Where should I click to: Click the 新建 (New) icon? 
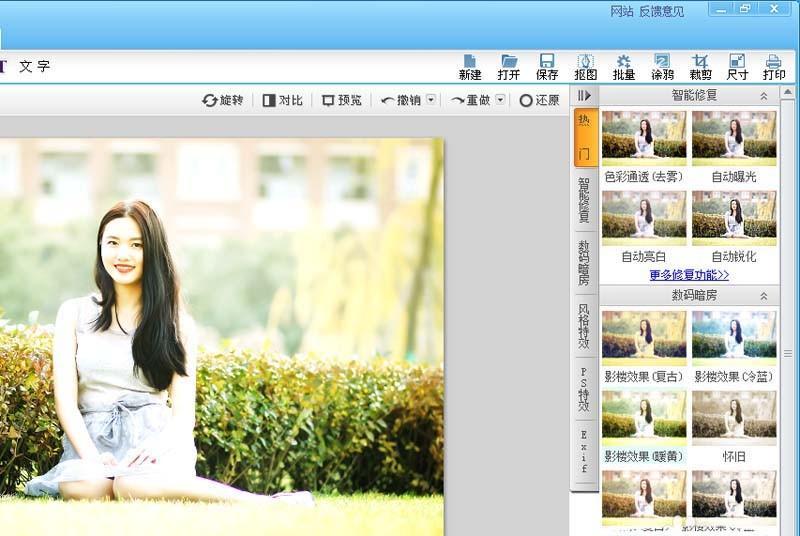click(x=470, y=66)
